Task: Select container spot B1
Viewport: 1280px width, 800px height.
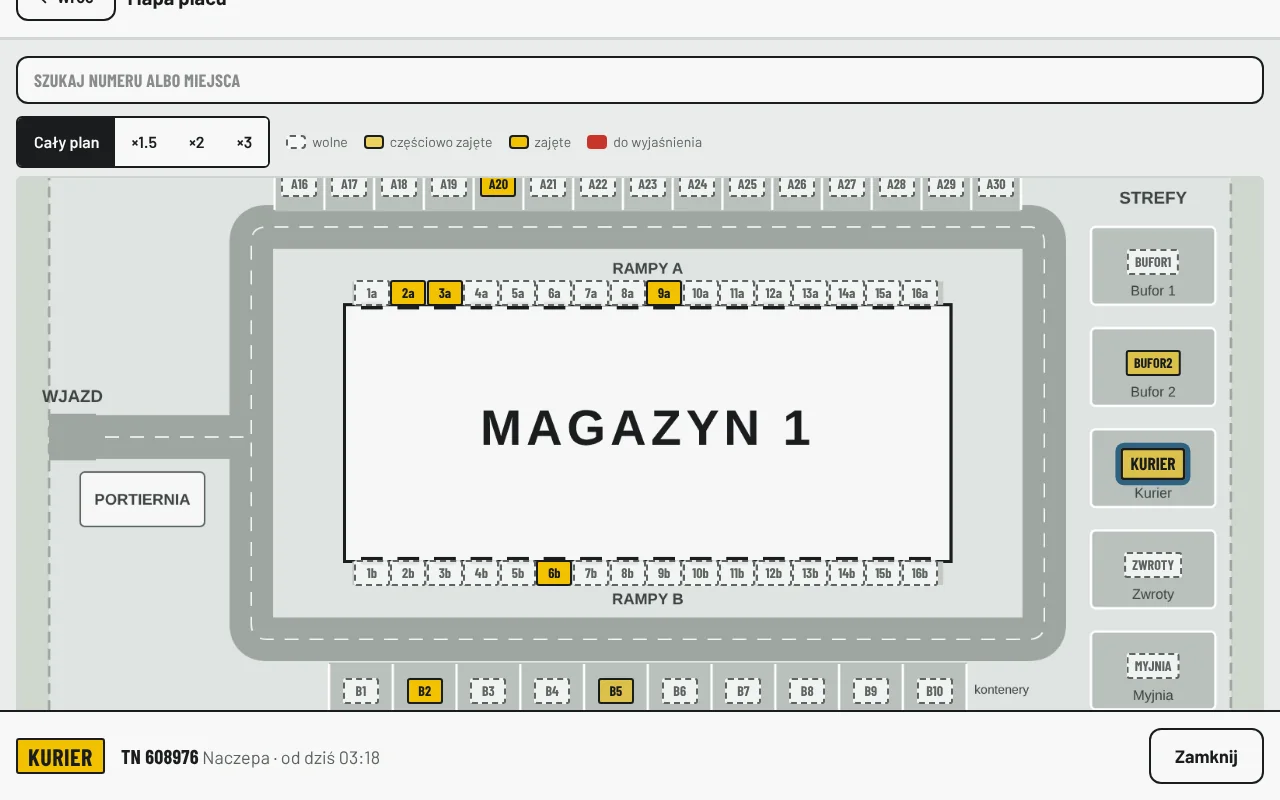Action: pos(361,691)
